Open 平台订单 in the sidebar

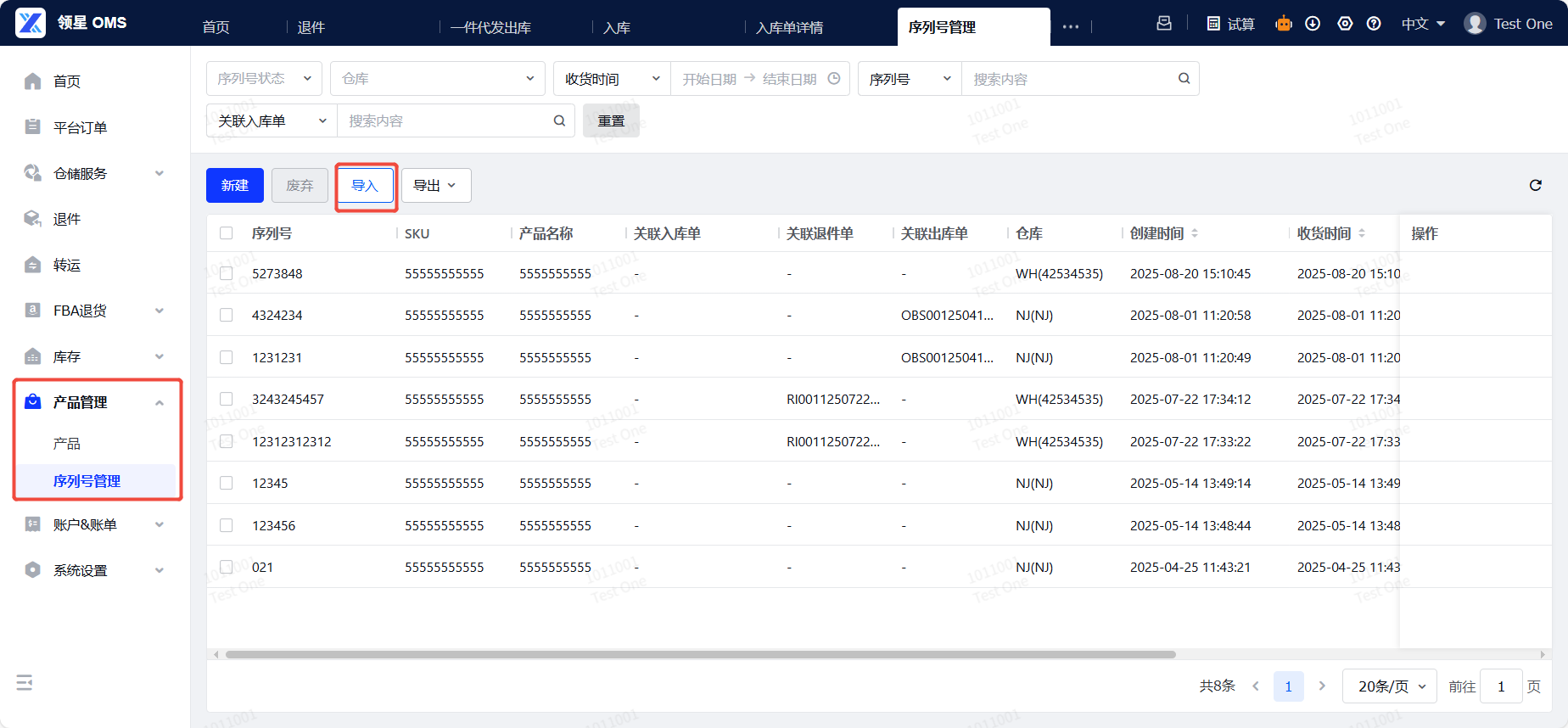pyautogui.click(x=80, y=127)
